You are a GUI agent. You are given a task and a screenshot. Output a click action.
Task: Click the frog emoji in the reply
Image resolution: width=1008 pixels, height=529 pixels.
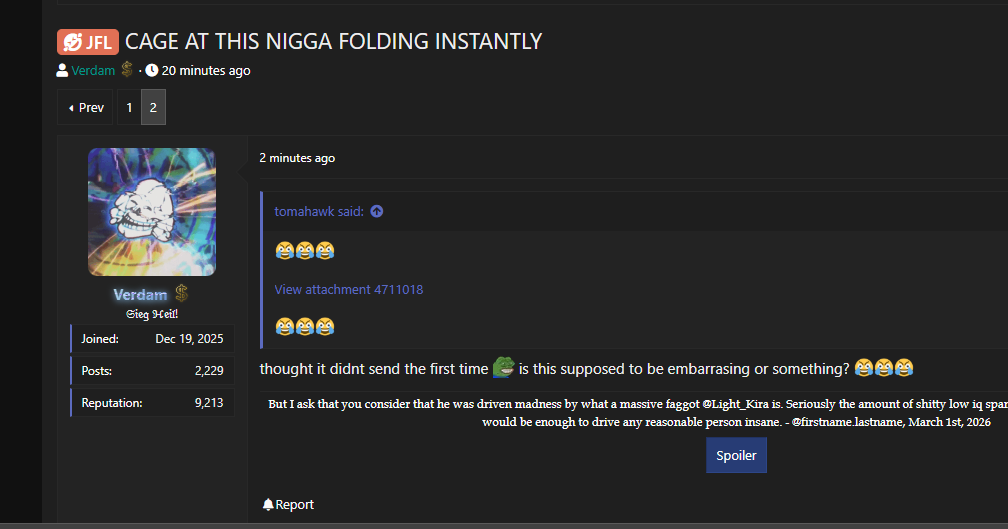[503, 368]
